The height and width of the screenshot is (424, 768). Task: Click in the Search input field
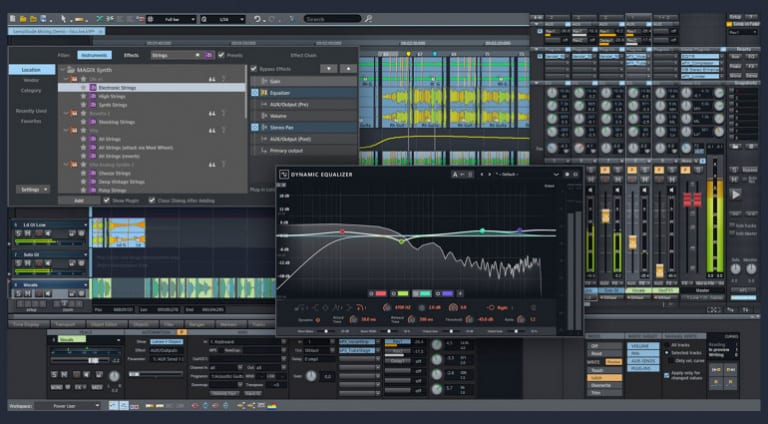pos(331,18)
